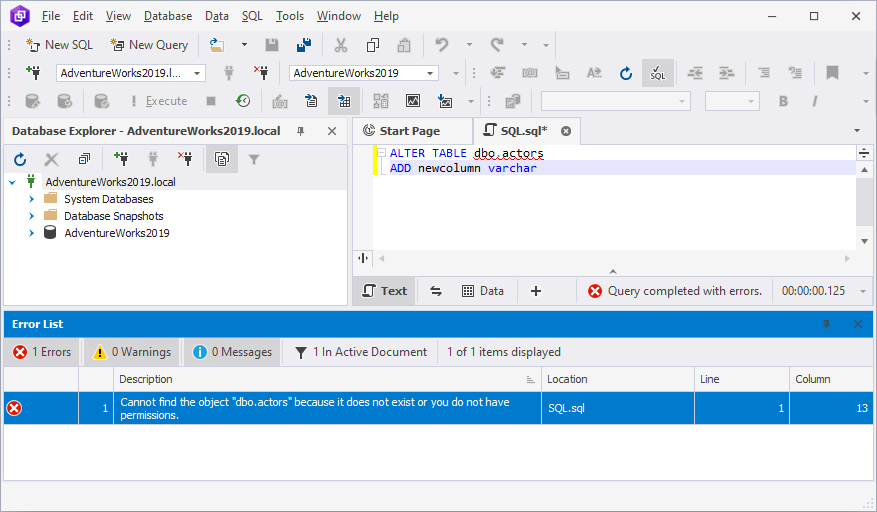The image size is (877, 512).
Task: Collapse the ALTER TABLE code fold marker
Action: [x=381, y=153]
